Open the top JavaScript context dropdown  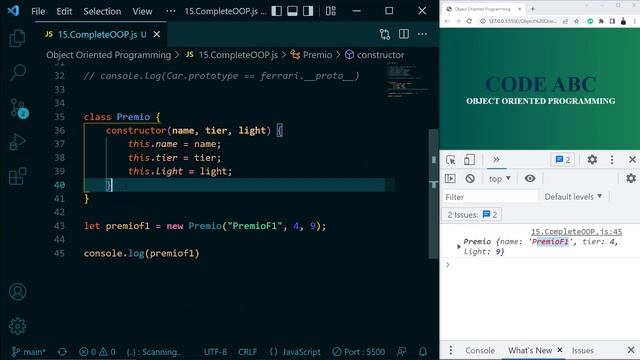pyautogui.click(x=500, y=179)
